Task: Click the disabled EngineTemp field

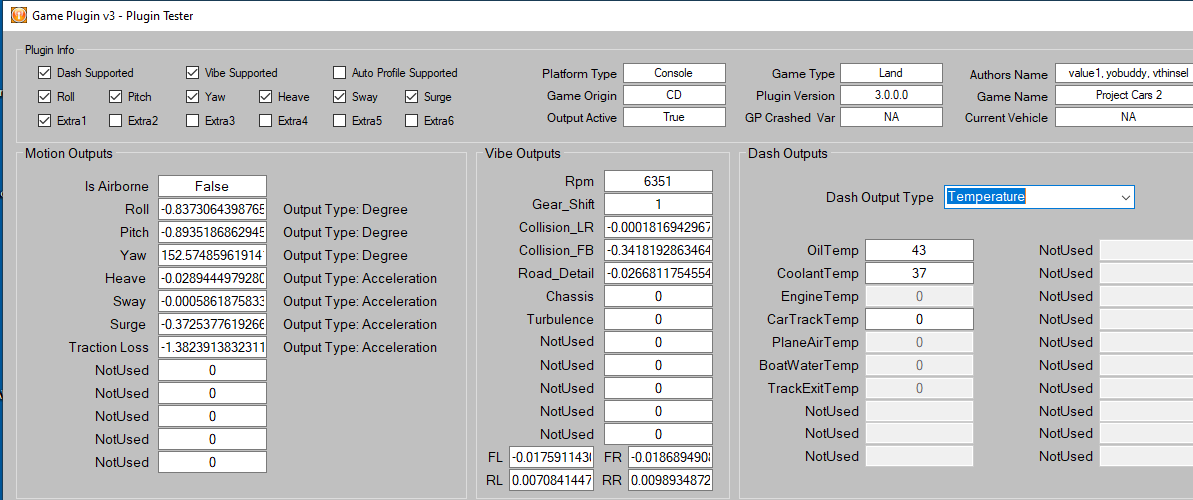Action: coord(919,296)
